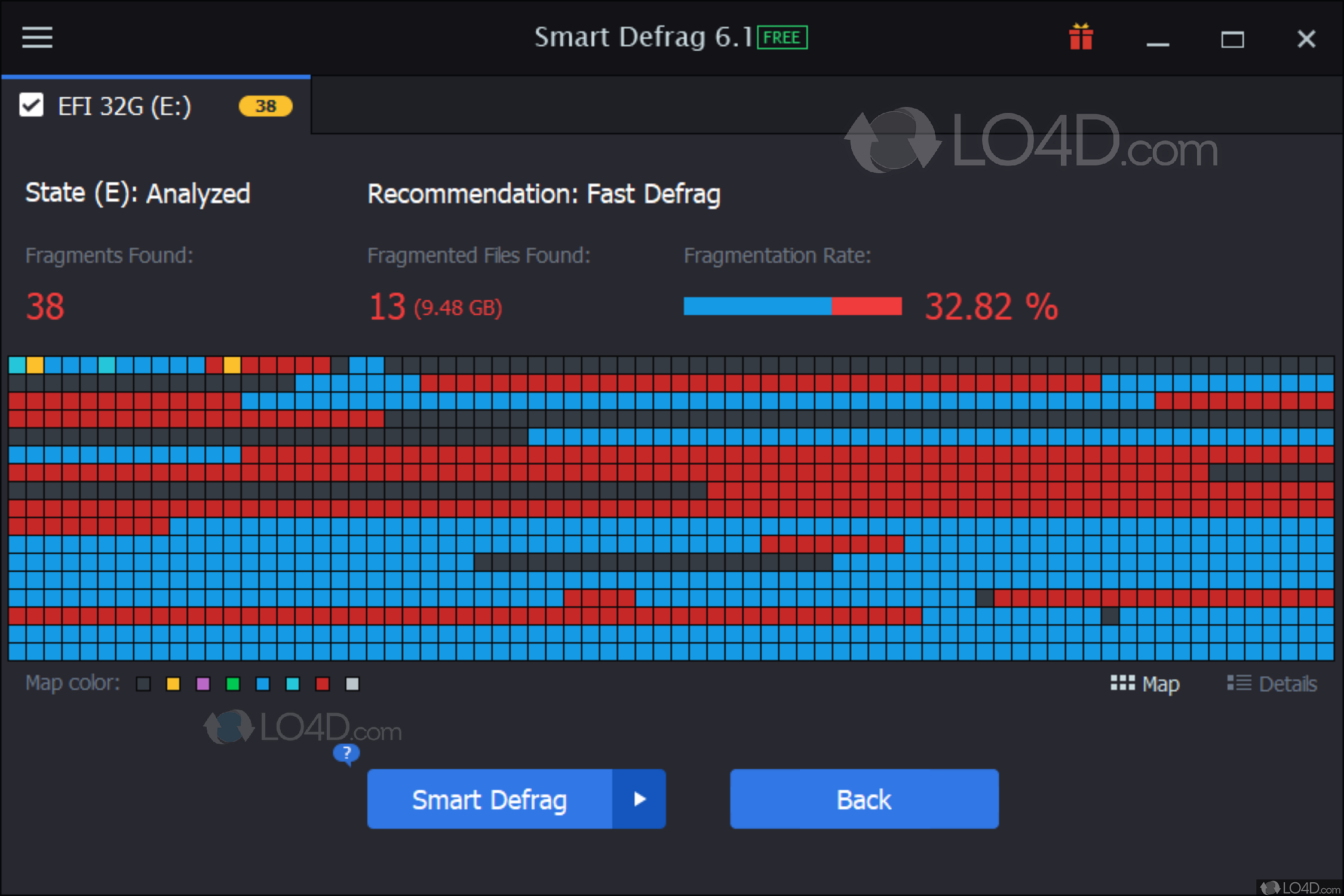Pick the yellow map color swatch
Screen dimensions: 1344x896
coord(173,684)
